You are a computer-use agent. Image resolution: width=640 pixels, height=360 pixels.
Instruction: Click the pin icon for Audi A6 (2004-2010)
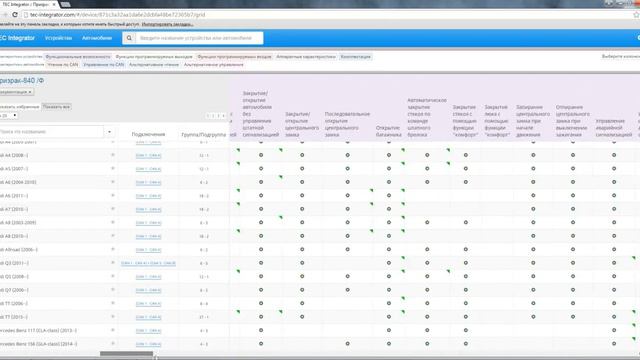[x=113, y=182]
